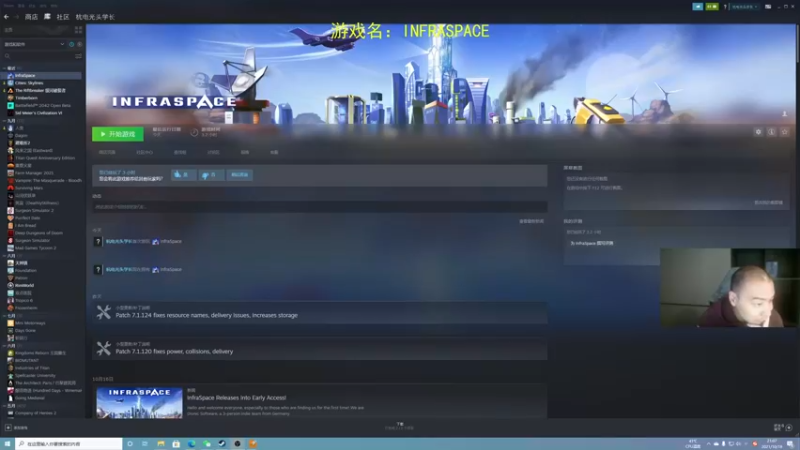Collapse the 八月 section

click(5, 256)
